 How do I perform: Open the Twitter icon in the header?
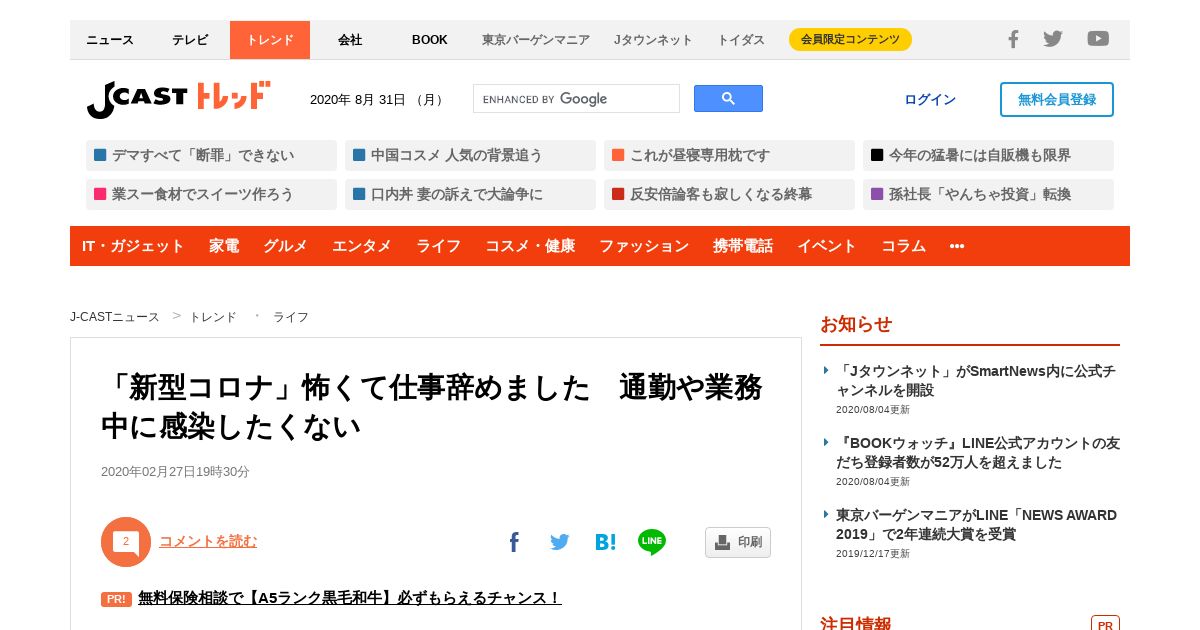(1053, 39)
